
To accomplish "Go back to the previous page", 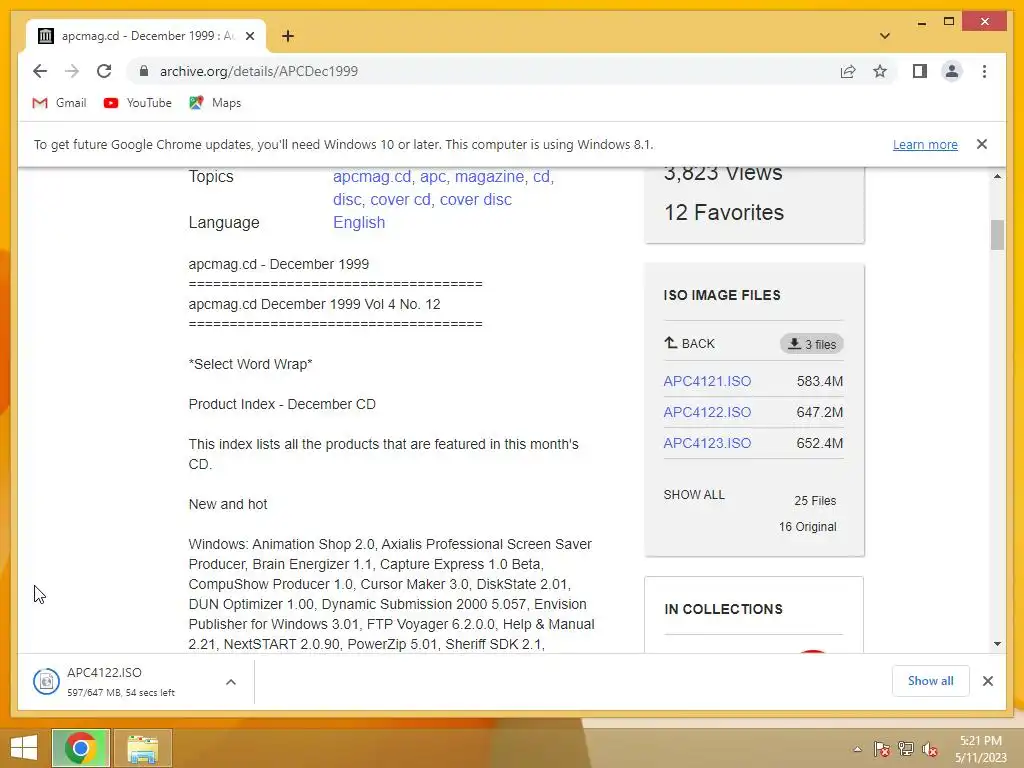I will tap(40, 71).
